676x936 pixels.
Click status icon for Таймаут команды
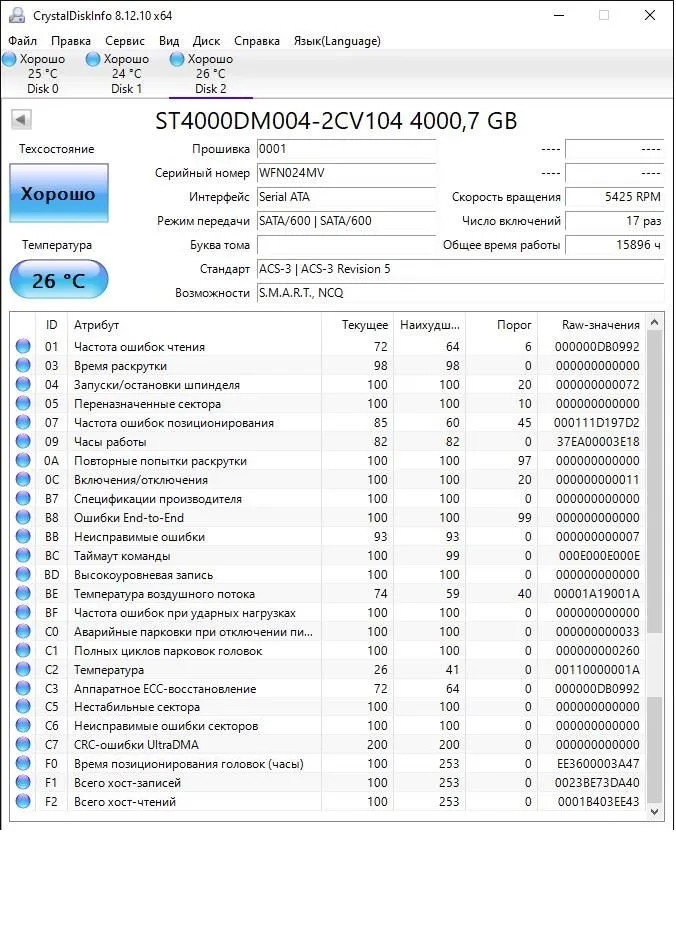(23, 555)
